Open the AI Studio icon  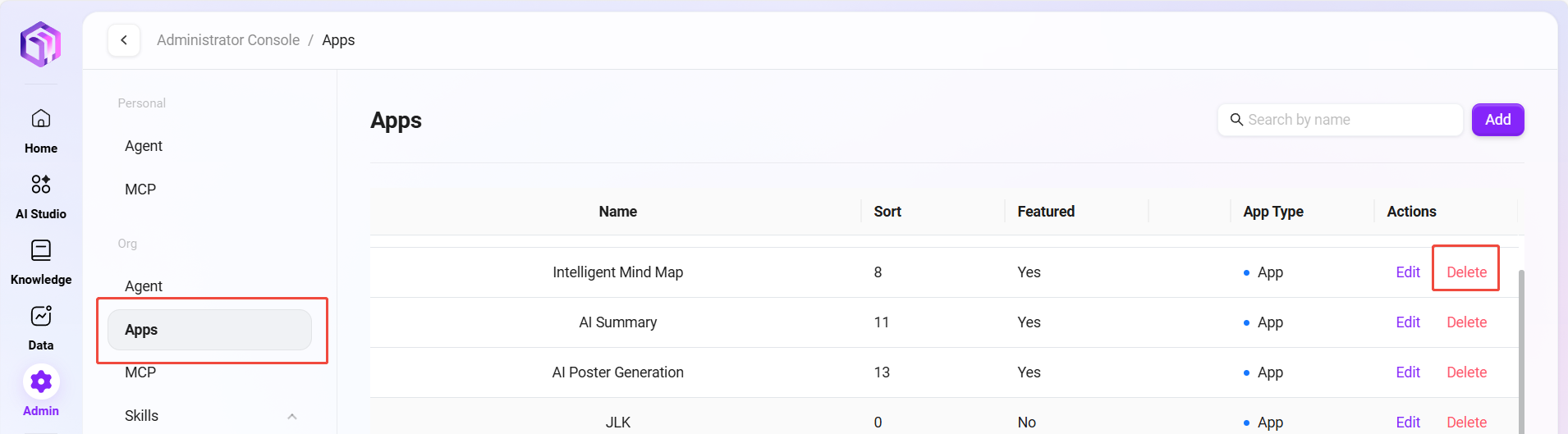click(41, 184)
